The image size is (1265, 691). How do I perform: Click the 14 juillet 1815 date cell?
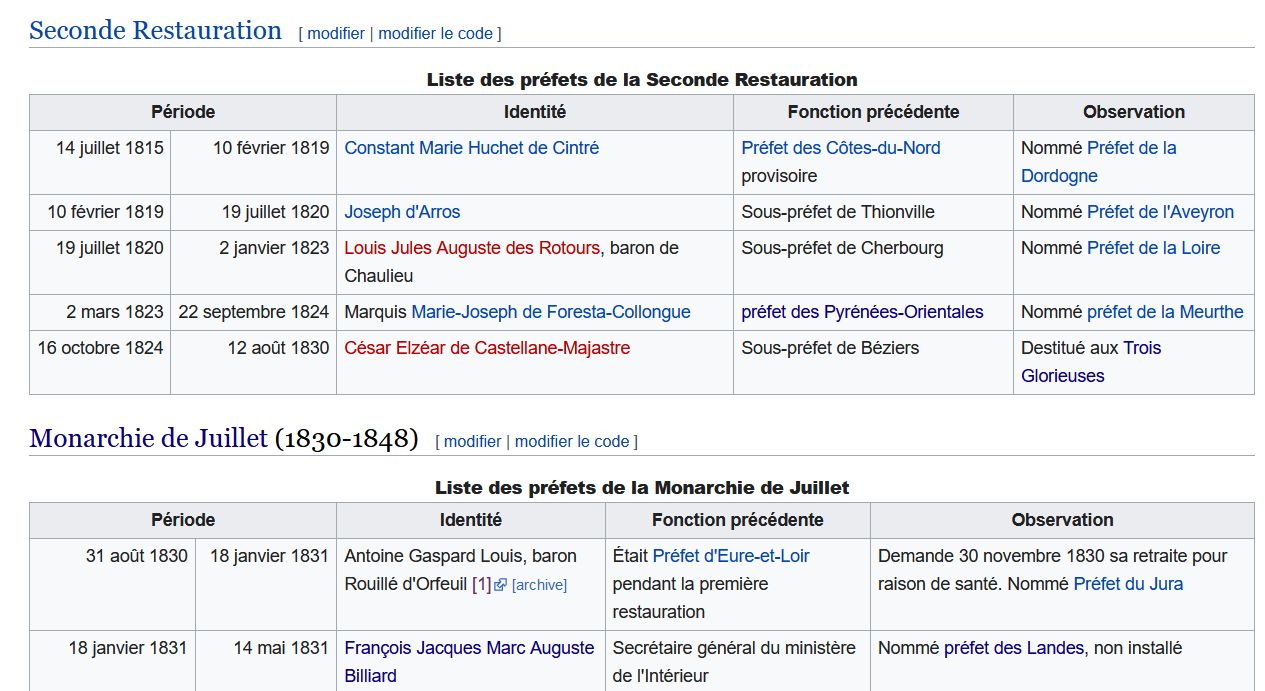(100, 162)
